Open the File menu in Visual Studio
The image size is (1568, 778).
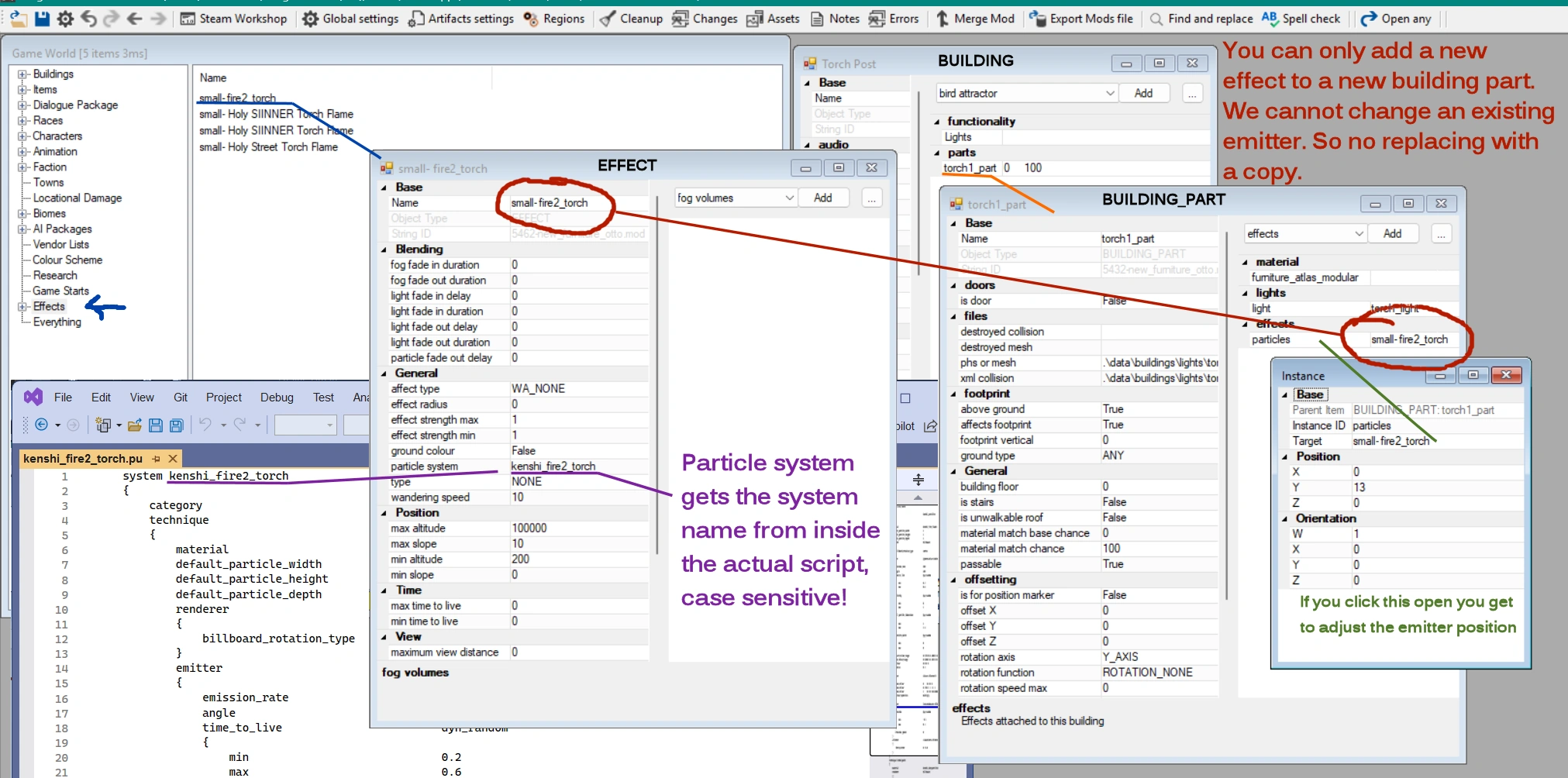[64, 398]
